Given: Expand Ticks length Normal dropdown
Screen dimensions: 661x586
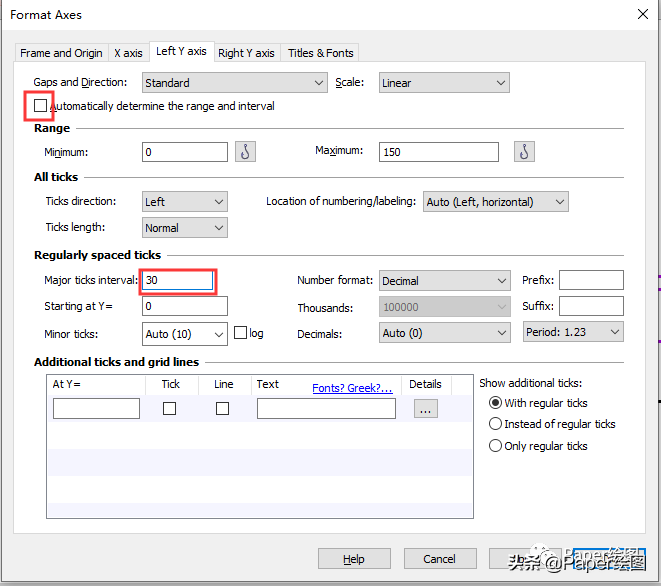Looking at the screenshot, I should [185, 228].
